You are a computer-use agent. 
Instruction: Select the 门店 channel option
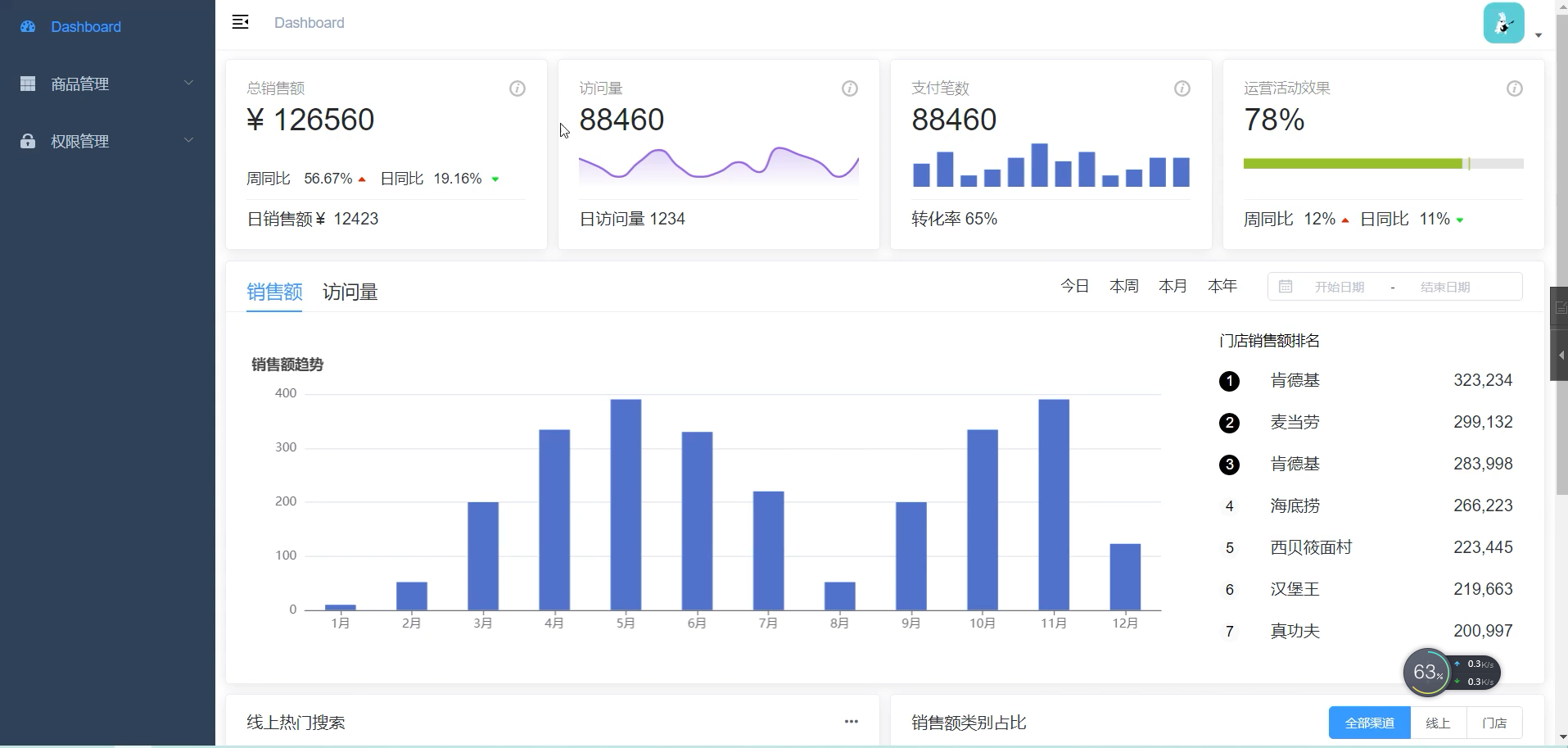click(1494, 723)
